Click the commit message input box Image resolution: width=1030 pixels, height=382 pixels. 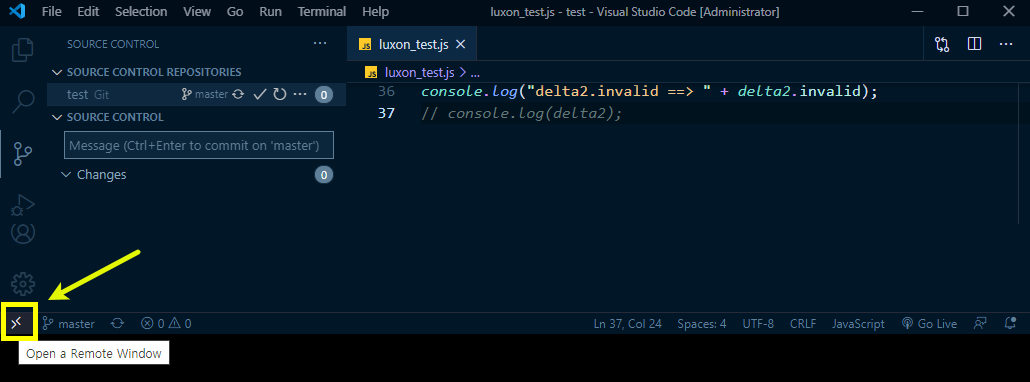pyautogui.click(x=199, y=146)
